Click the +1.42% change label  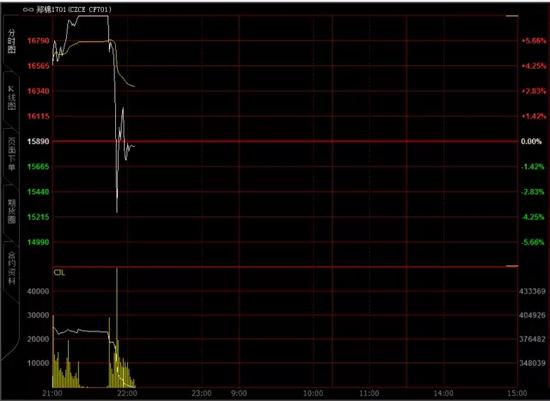pyautogui.click(x=534, y=116)
